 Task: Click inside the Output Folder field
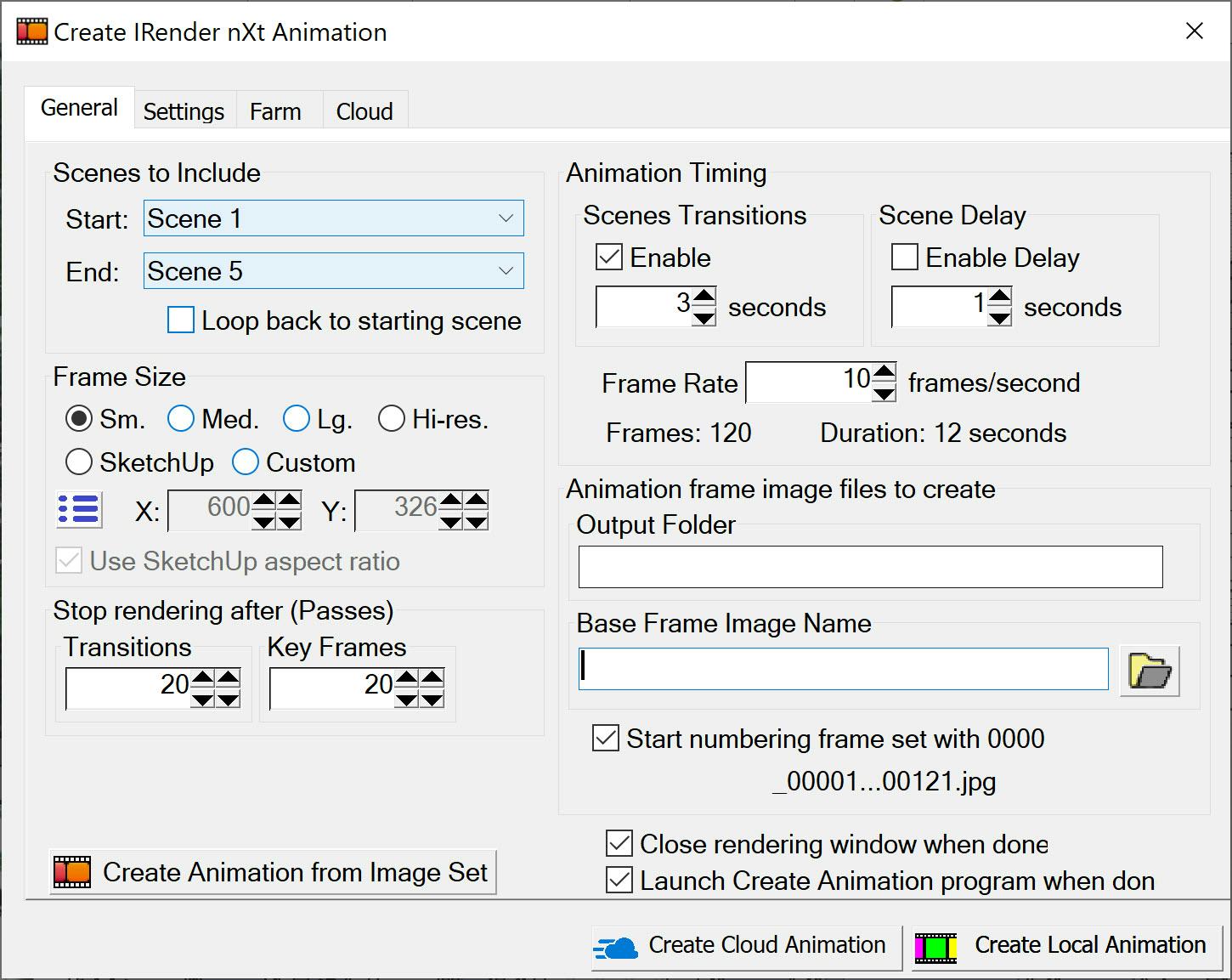[869, 566]
